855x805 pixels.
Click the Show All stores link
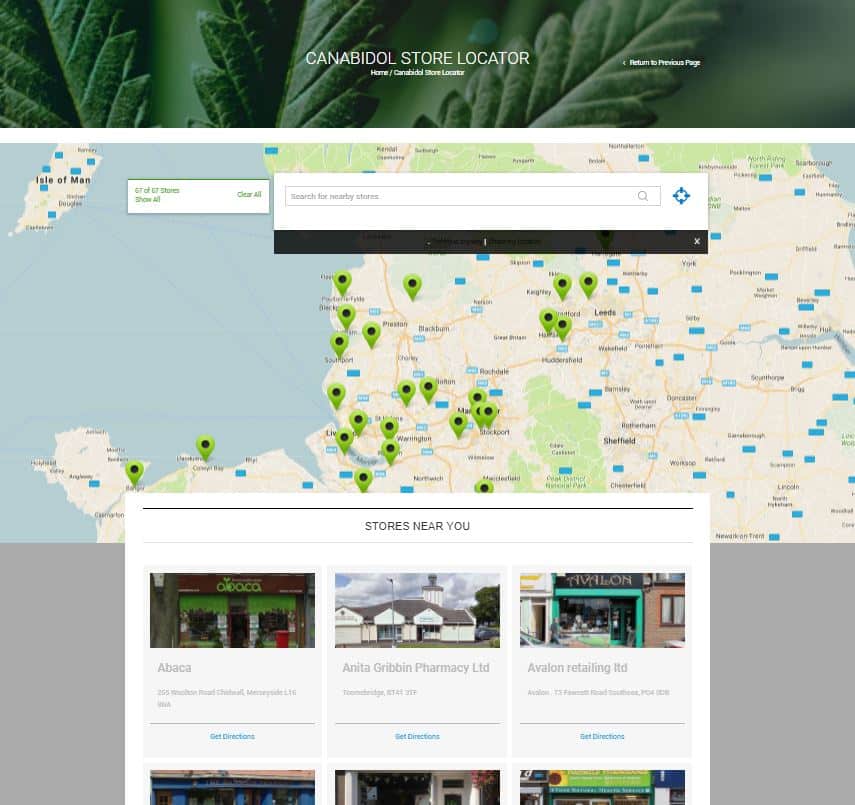point(148,200)
